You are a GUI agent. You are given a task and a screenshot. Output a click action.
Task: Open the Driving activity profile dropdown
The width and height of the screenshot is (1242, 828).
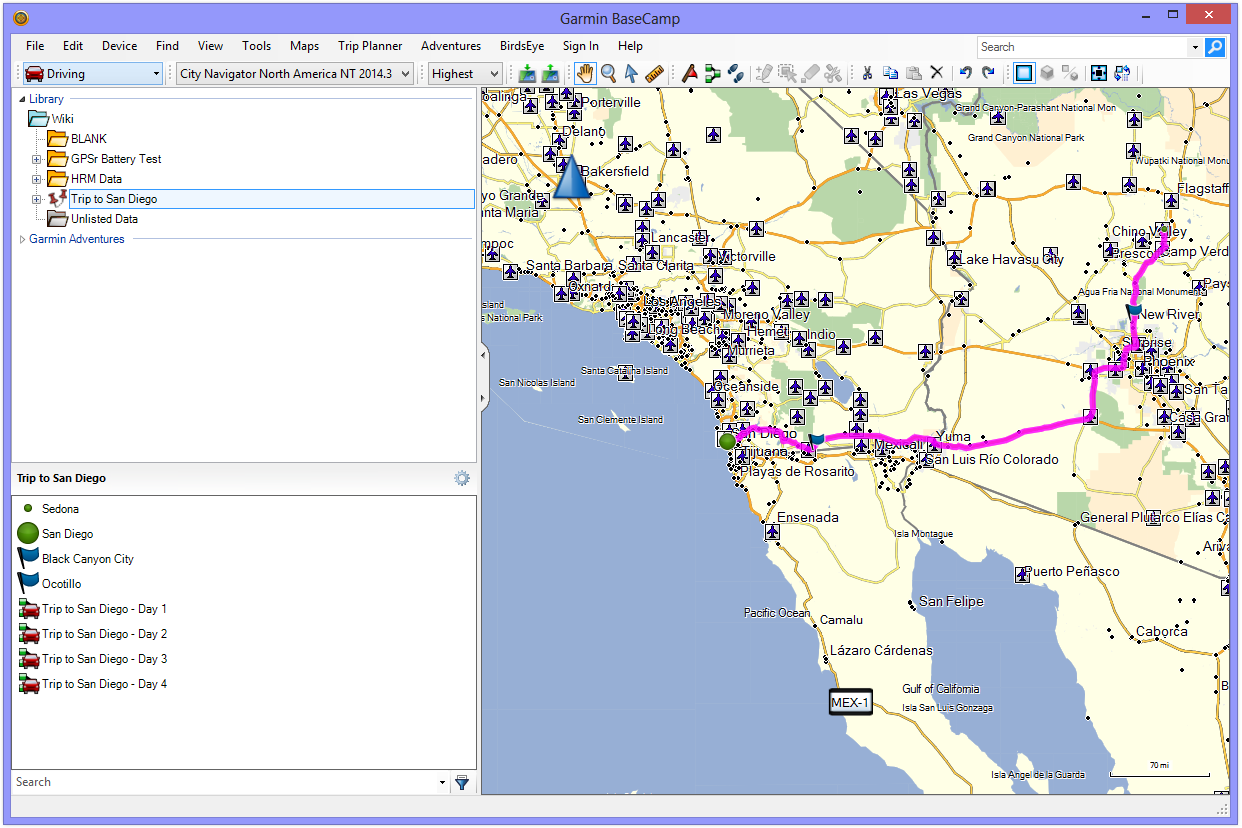[x=92, y=73]
